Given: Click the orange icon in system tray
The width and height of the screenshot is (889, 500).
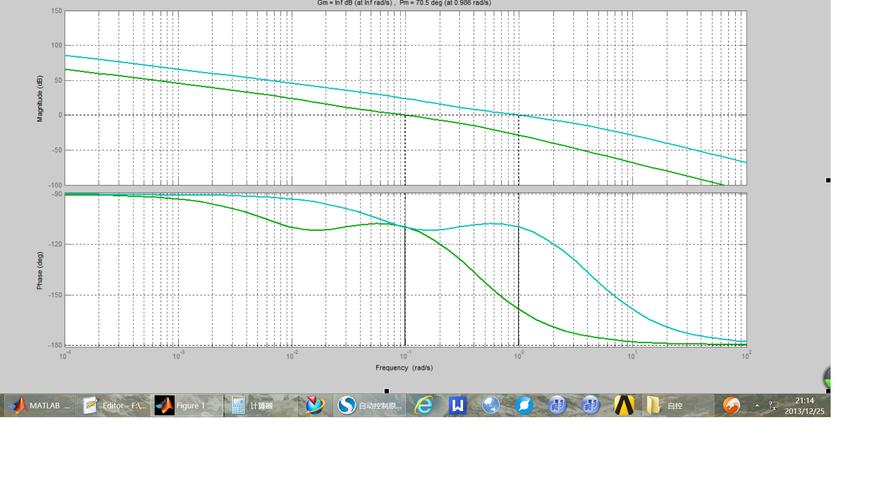Looking at the screenshot, I should [732, 405].
